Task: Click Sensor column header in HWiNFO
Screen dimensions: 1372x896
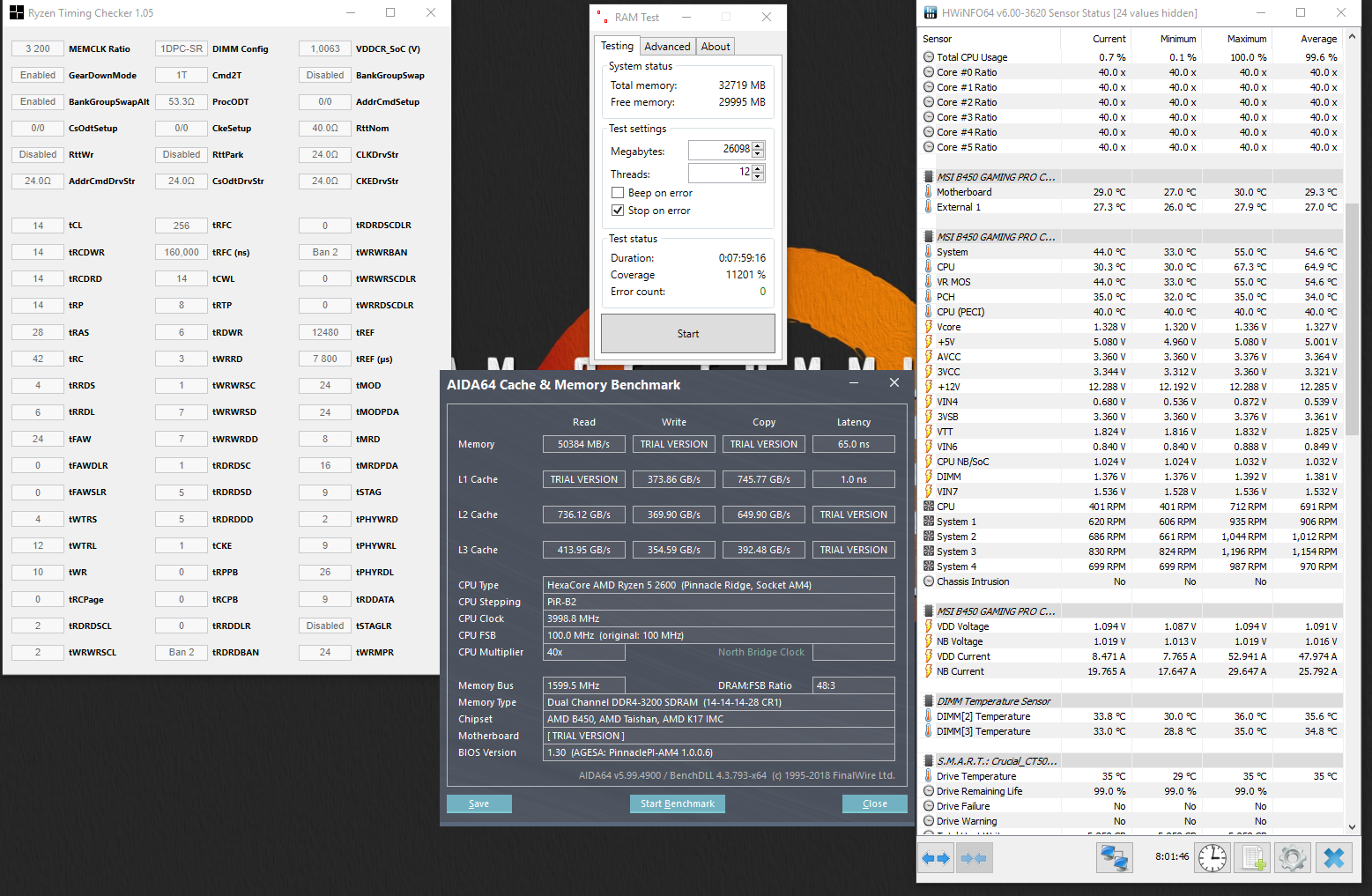Action: pos(989,39)
